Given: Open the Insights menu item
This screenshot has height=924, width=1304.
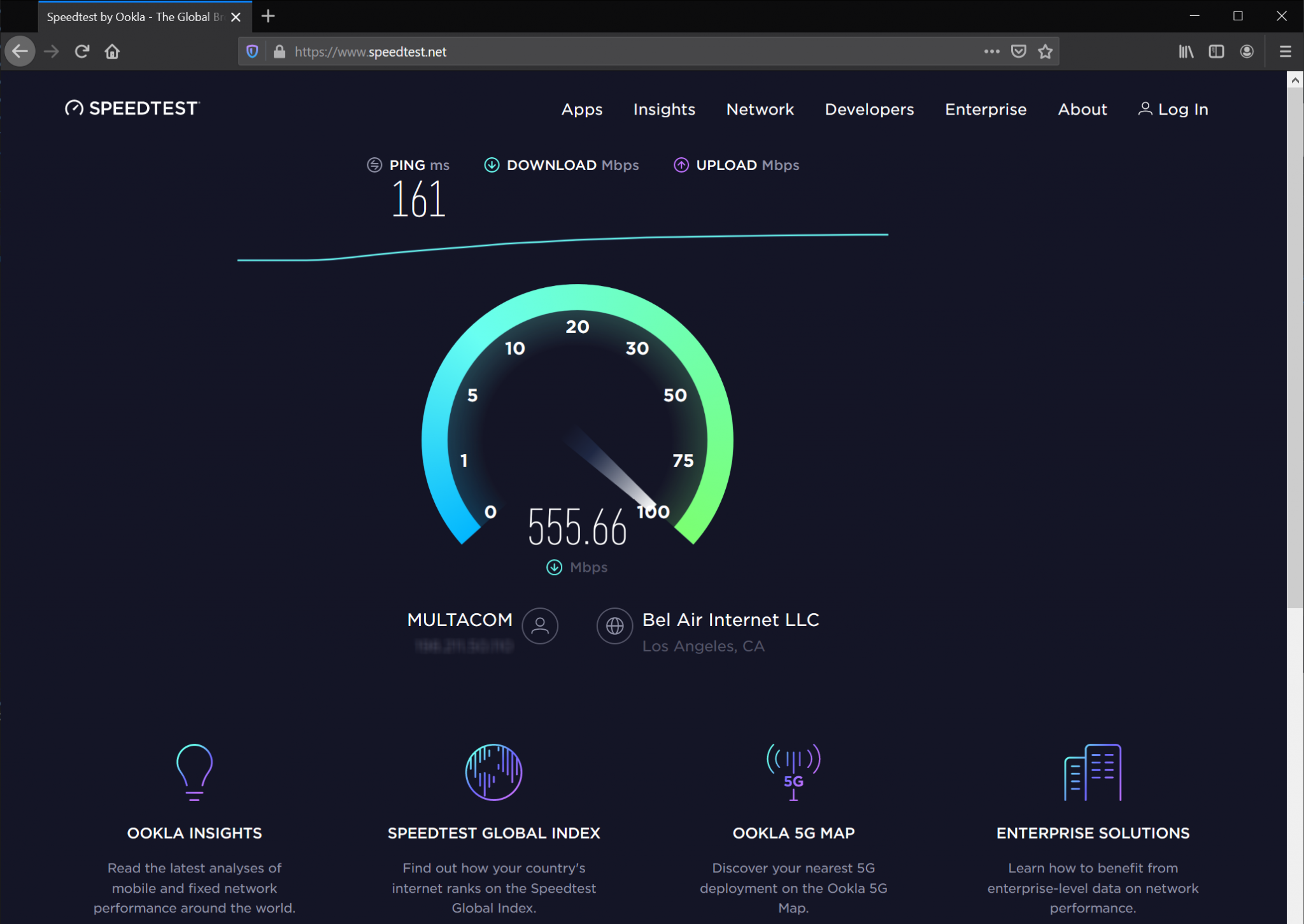Looking at the screenshot, I should 664,110.
